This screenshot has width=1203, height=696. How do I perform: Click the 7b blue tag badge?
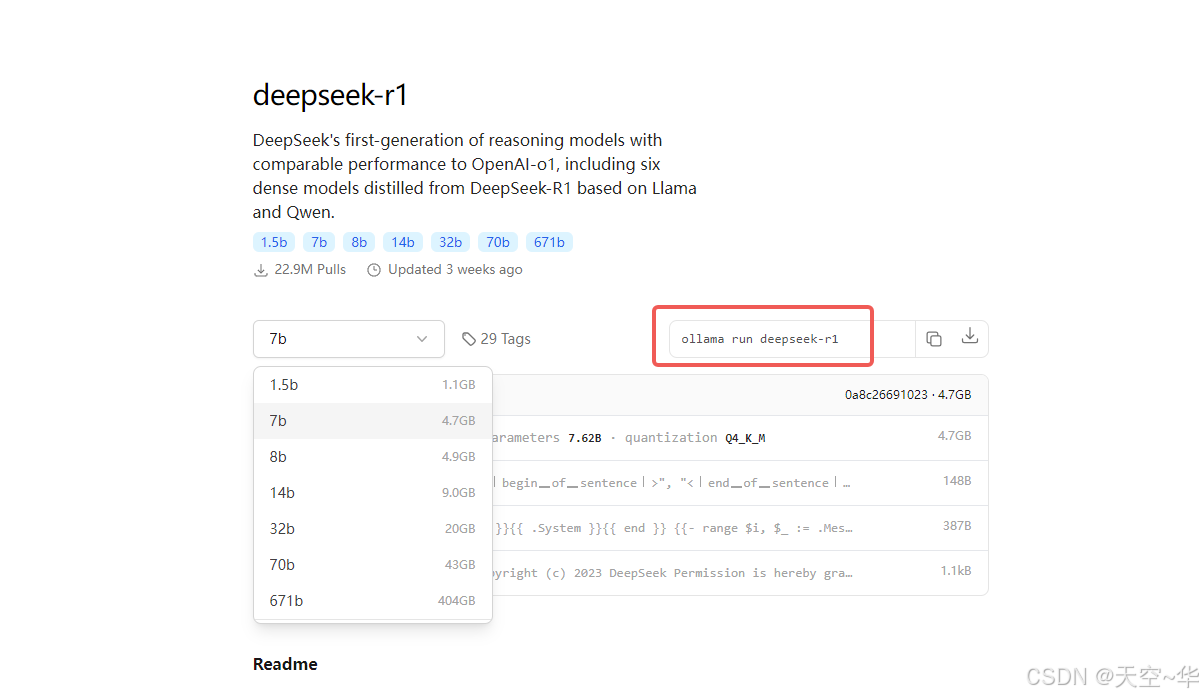319,242
